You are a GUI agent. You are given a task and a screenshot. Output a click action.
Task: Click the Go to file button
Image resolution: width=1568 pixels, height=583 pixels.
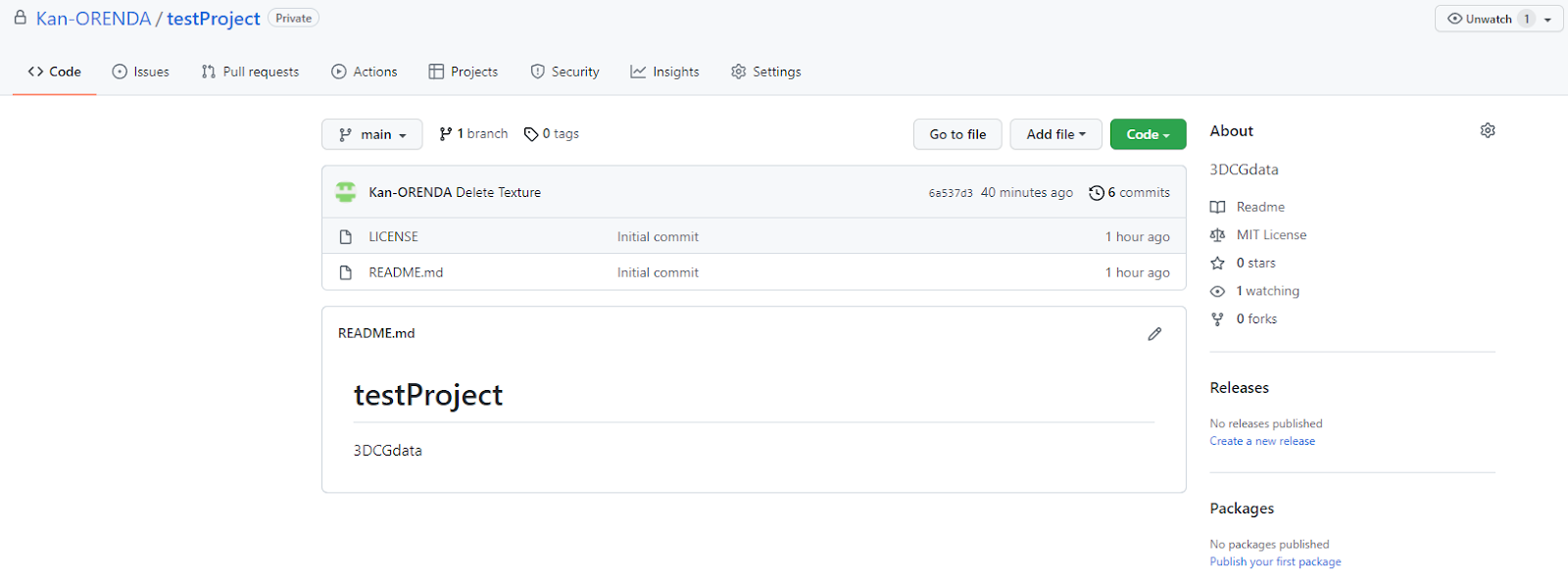pos(957,134)
